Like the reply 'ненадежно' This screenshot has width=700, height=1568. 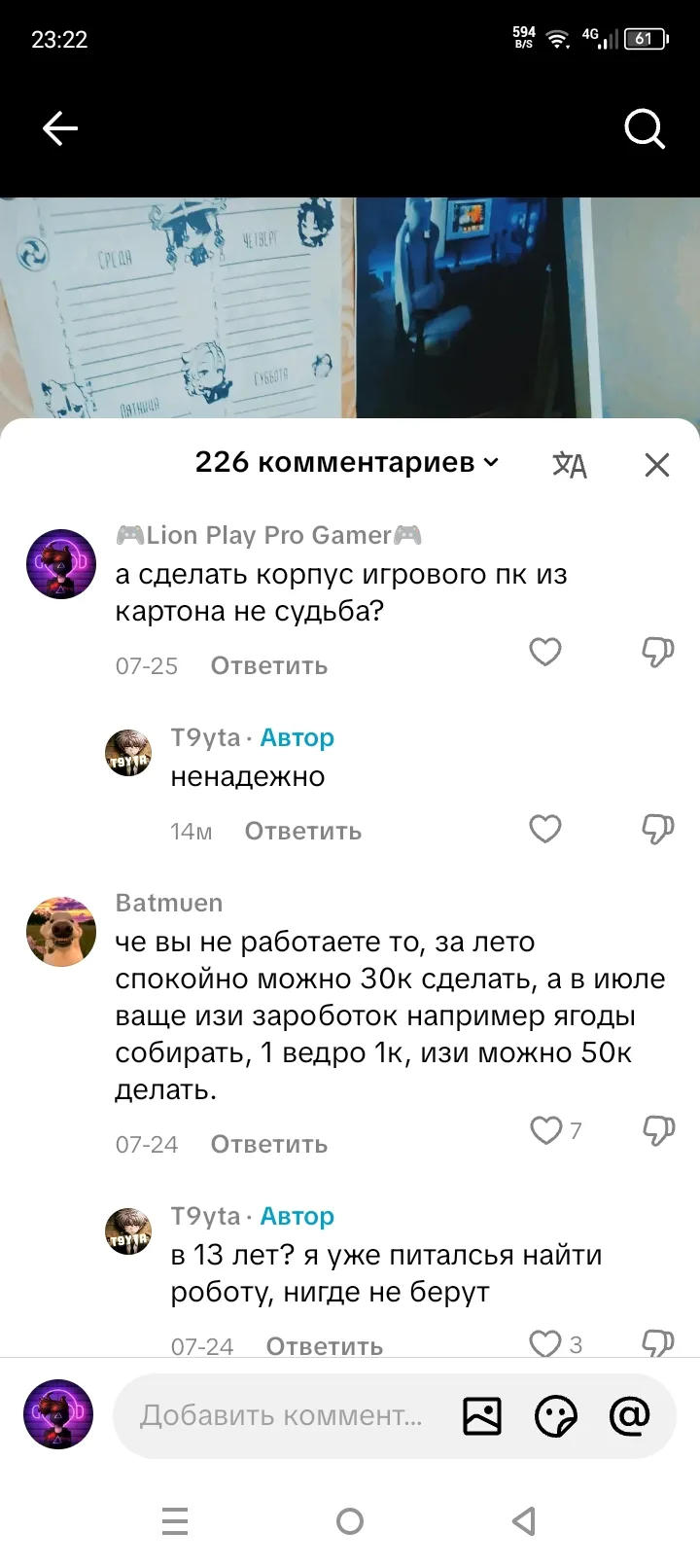(545, 829)
